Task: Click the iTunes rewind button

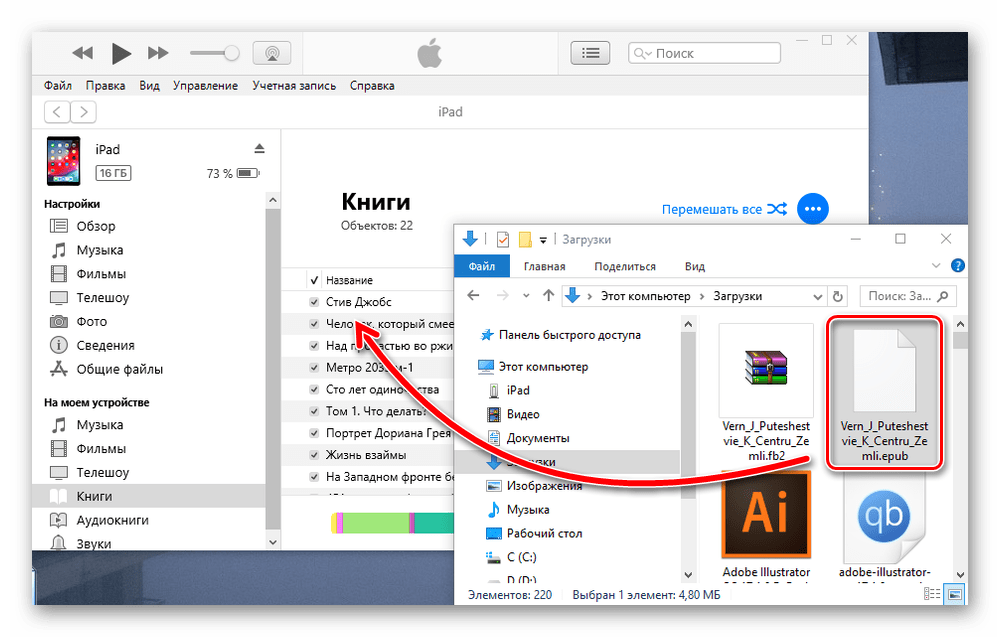Action: click(x=82, y=53)
